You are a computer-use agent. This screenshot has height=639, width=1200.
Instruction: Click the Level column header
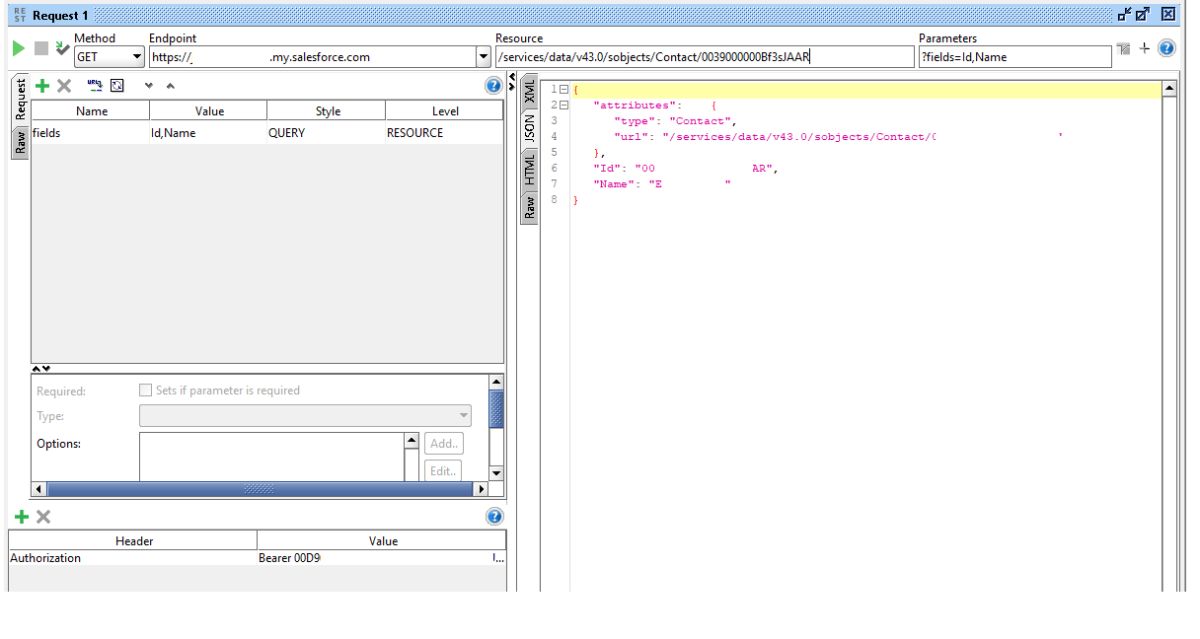coord(444,112)
